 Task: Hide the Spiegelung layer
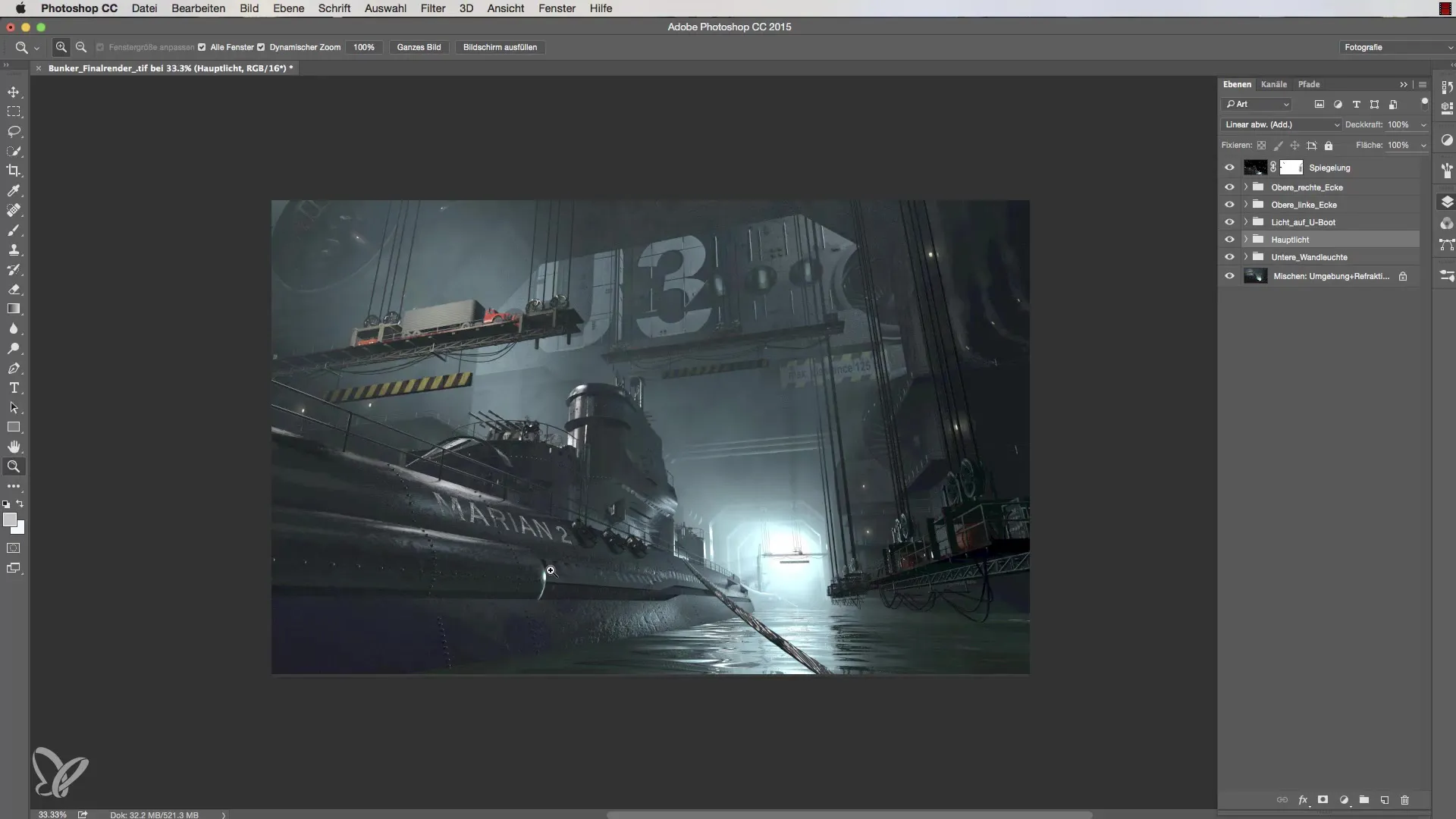click(1229, 168)
